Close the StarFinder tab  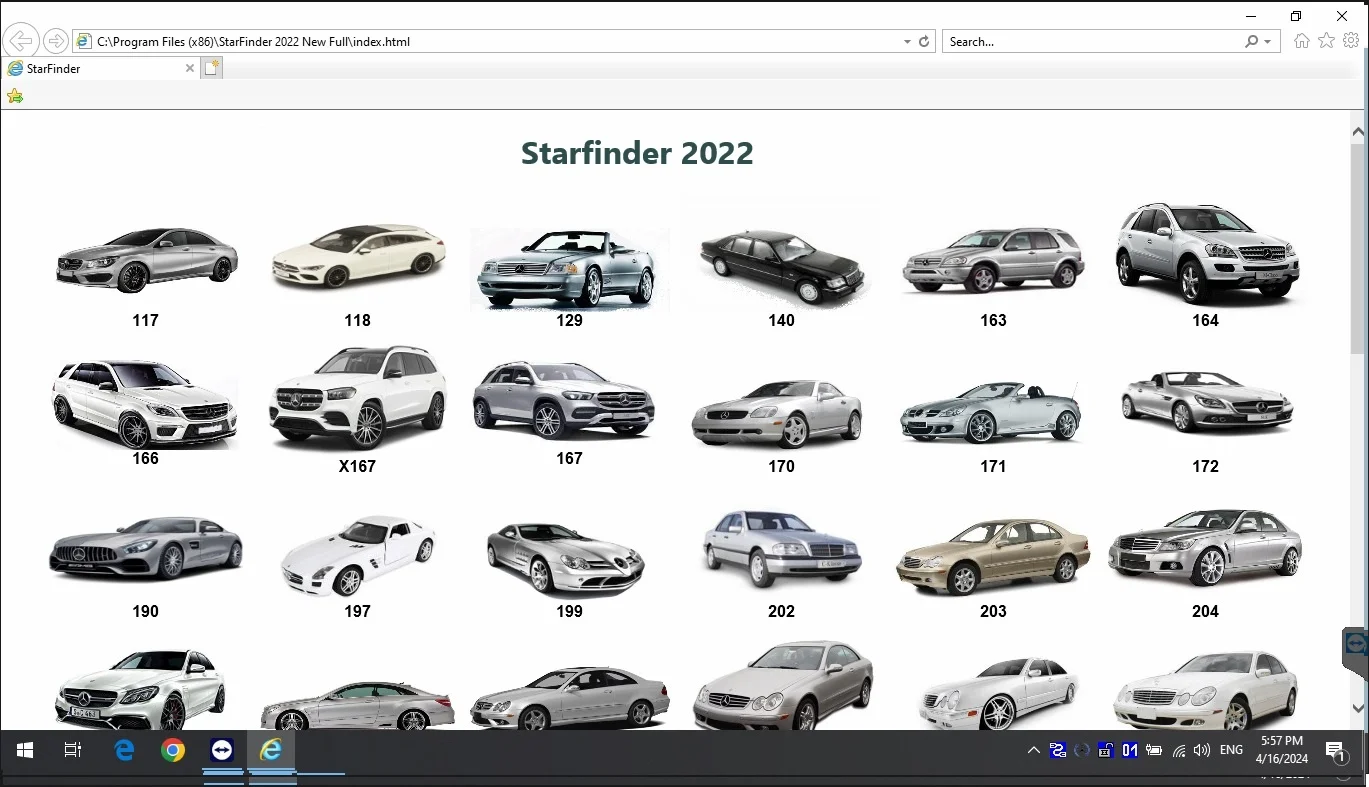tap(190, 68)
